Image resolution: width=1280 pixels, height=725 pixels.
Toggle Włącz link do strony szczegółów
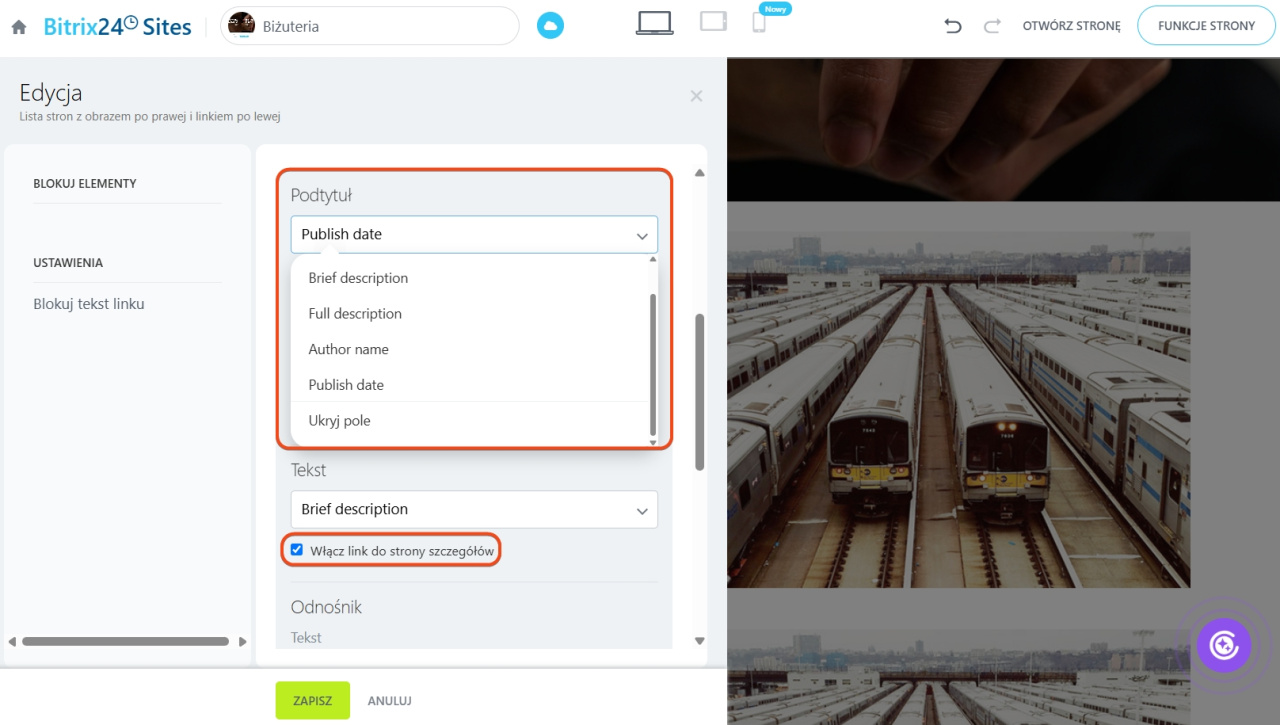[297, 550]
